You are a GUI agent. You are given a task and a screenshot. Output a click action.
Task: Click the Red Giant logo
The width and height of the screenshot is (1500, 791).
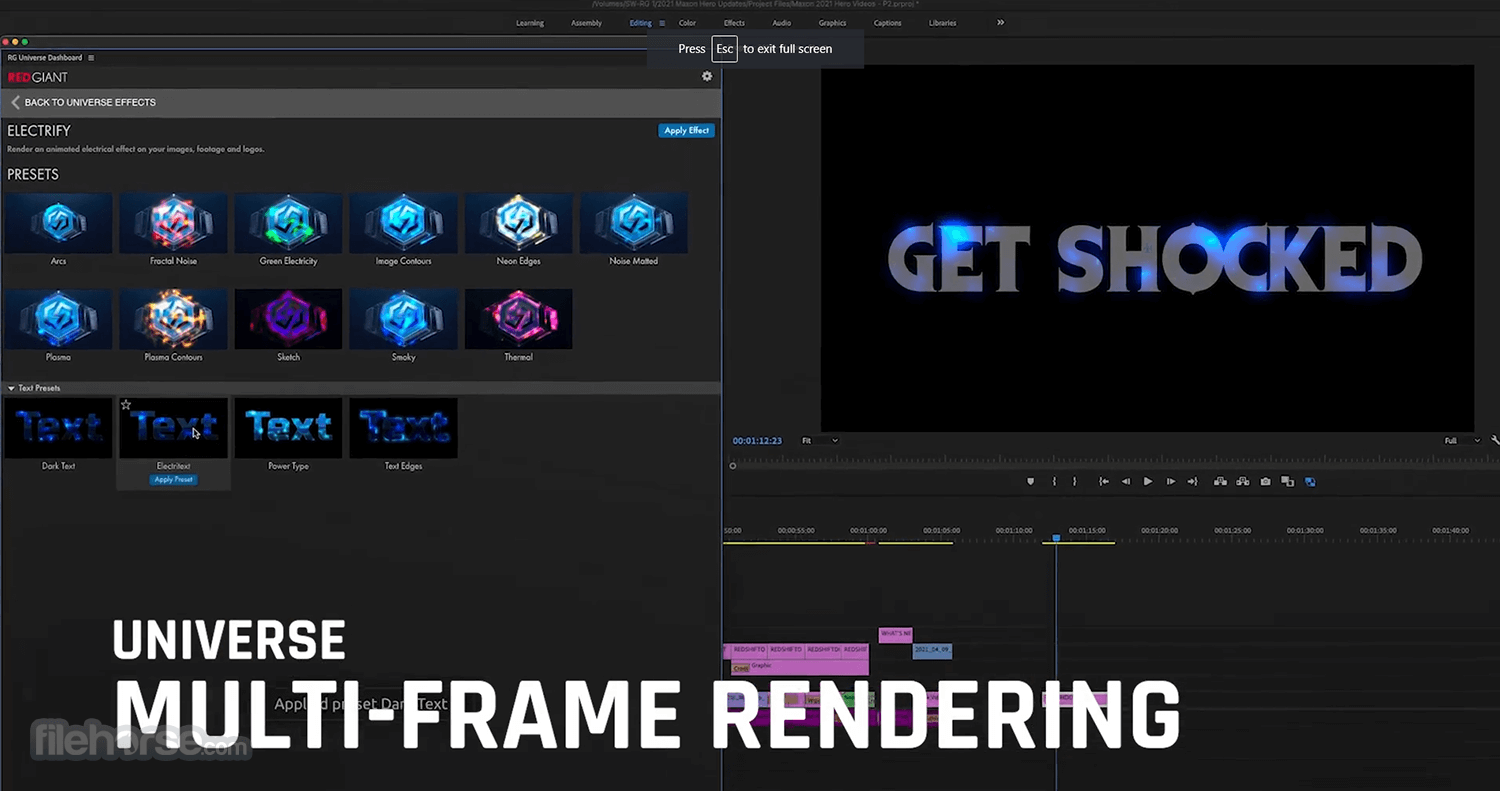(38, 77)
